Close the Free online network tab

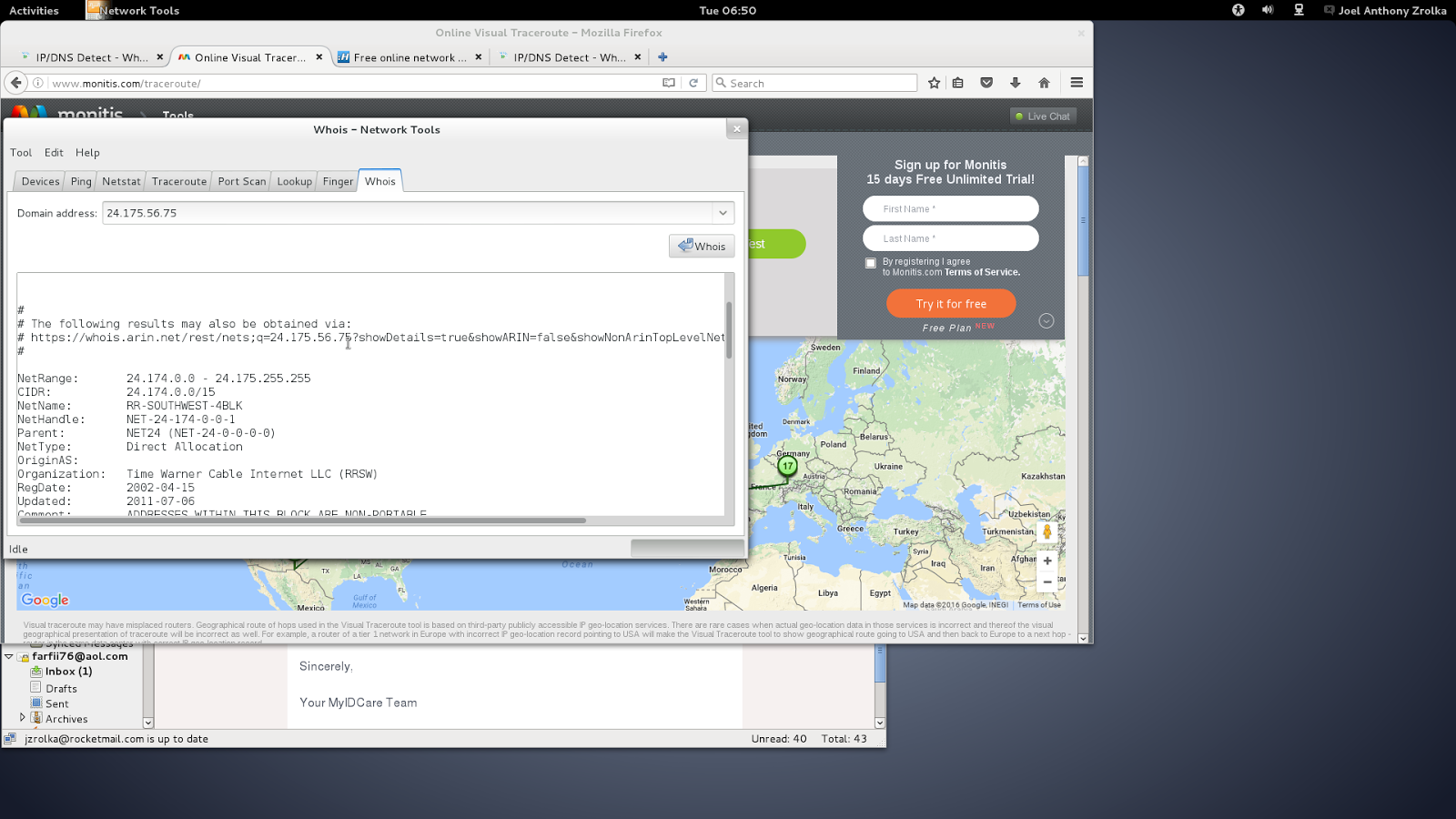[x=479, y=57]
